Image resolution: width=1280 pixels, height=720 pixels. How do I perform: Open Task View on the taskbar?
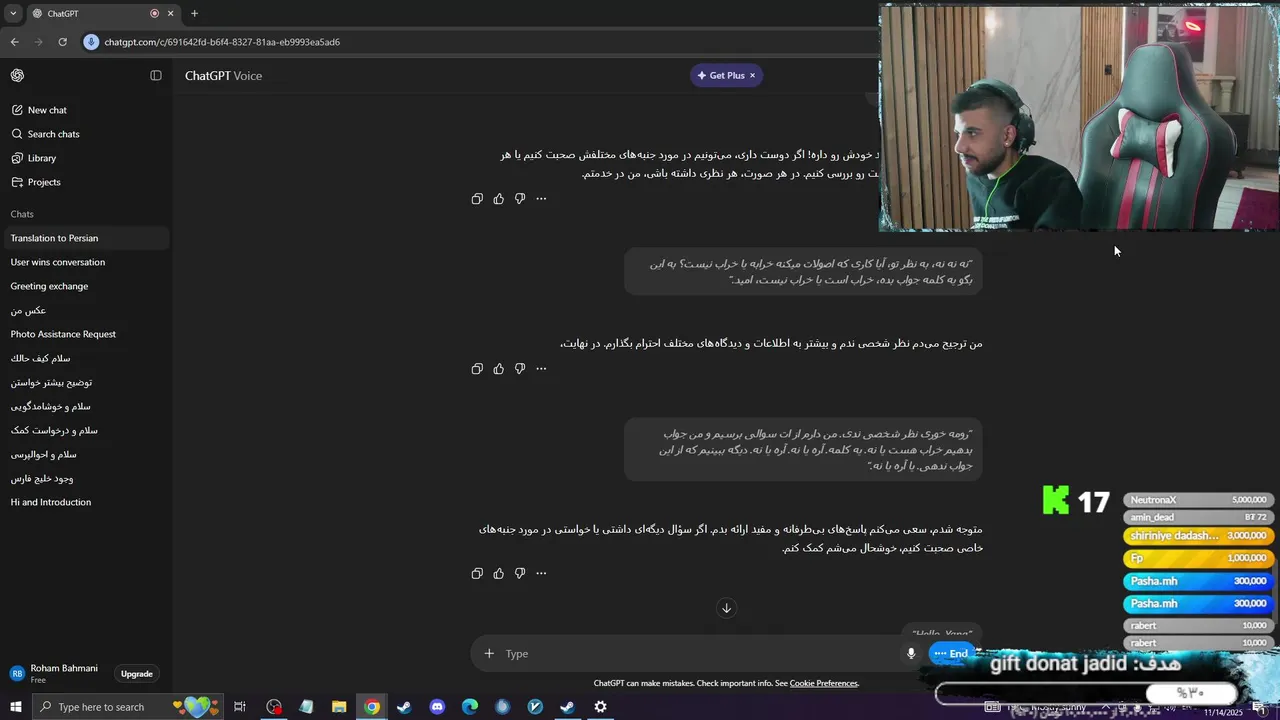[x=240, y=707]
